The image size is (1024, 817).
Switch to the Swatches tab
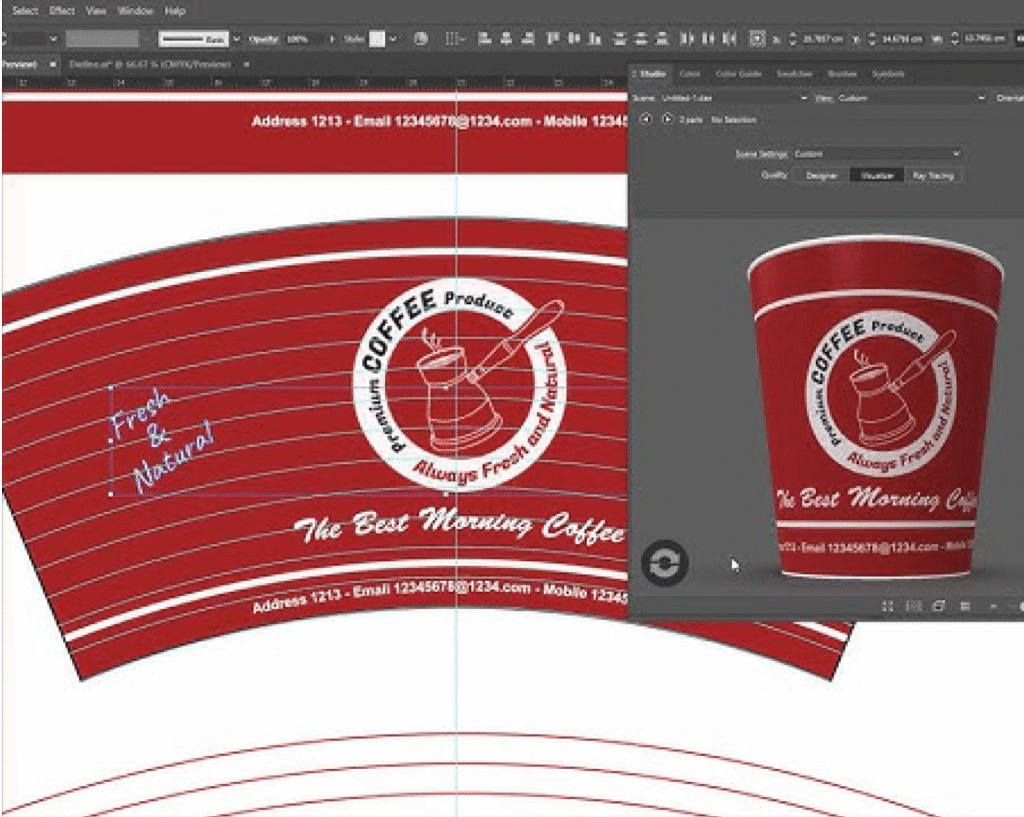point(794,74)
